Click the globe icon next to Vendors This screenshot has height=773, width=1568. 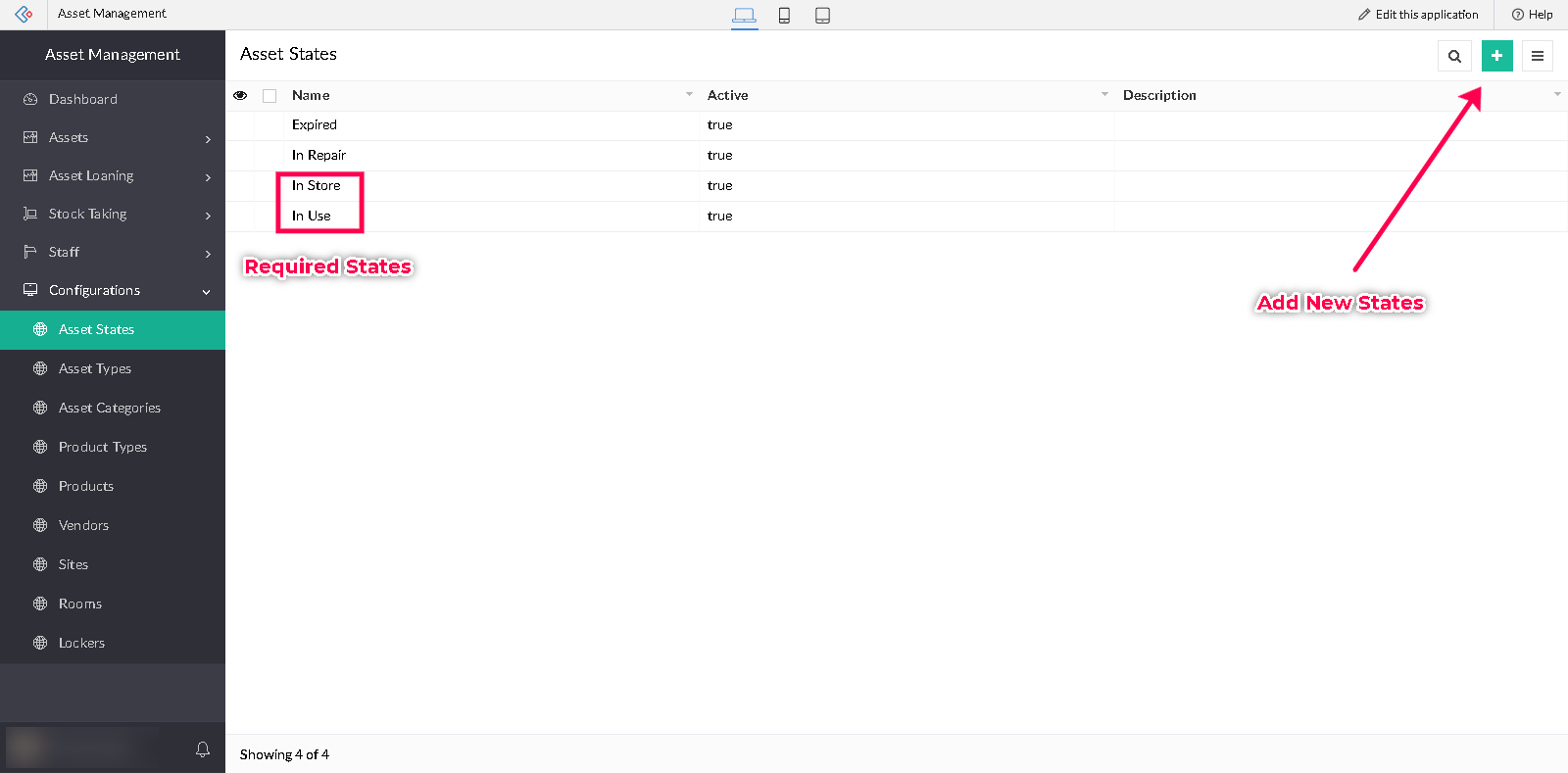click(40, 525)
